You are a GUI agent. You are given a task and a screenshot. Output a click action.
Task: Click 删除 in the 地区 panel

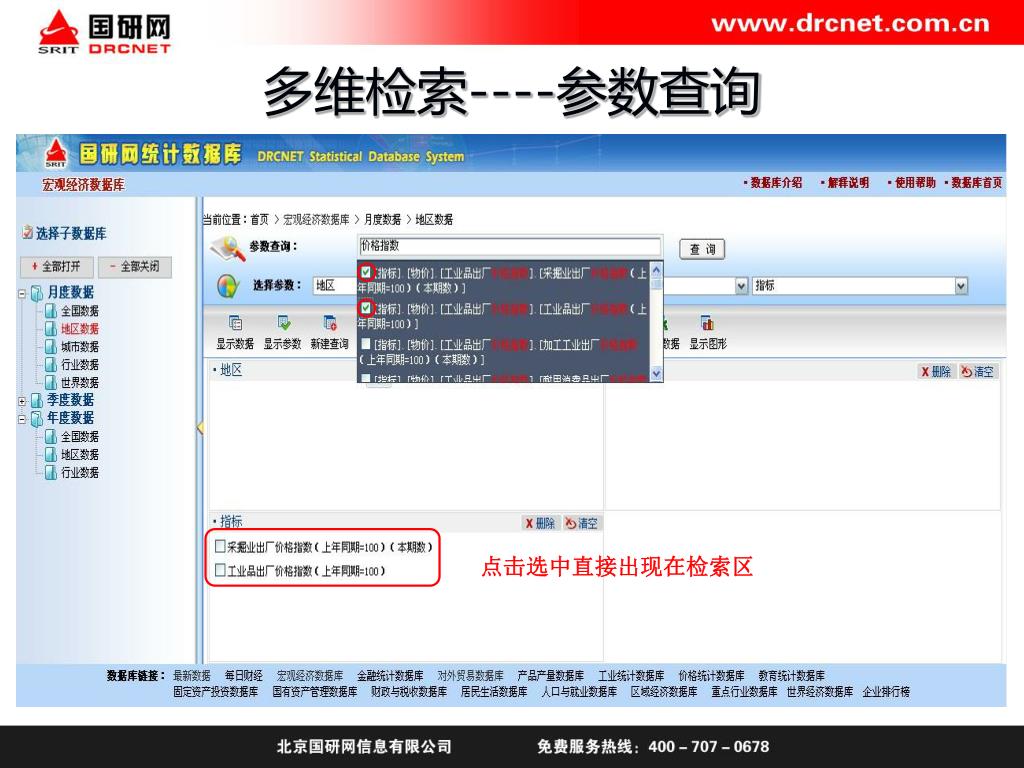pos(936,372)
